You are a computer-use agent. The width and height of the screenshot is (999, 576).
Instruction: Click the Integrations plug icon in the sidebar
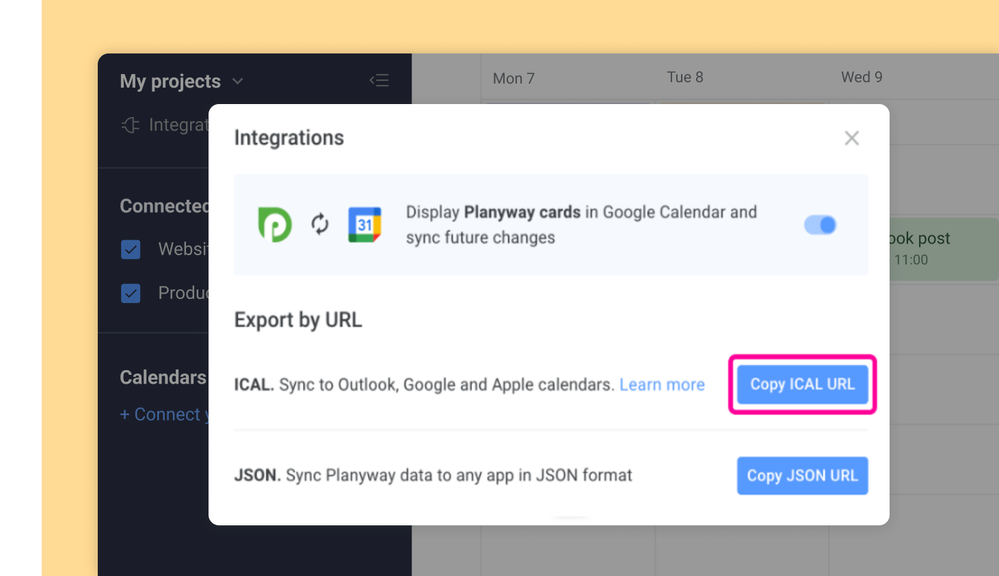coord(130,124)
